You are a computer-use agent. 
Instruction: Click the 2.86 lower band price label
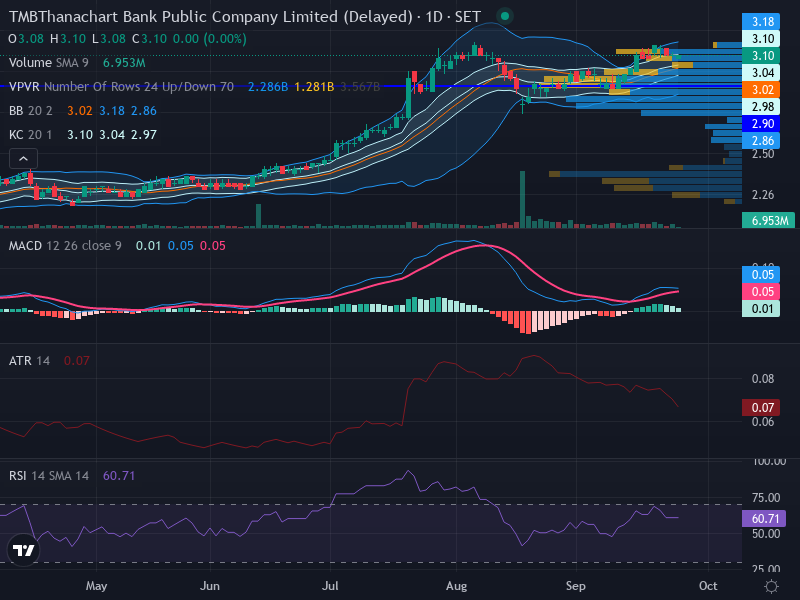pos(761,140)
